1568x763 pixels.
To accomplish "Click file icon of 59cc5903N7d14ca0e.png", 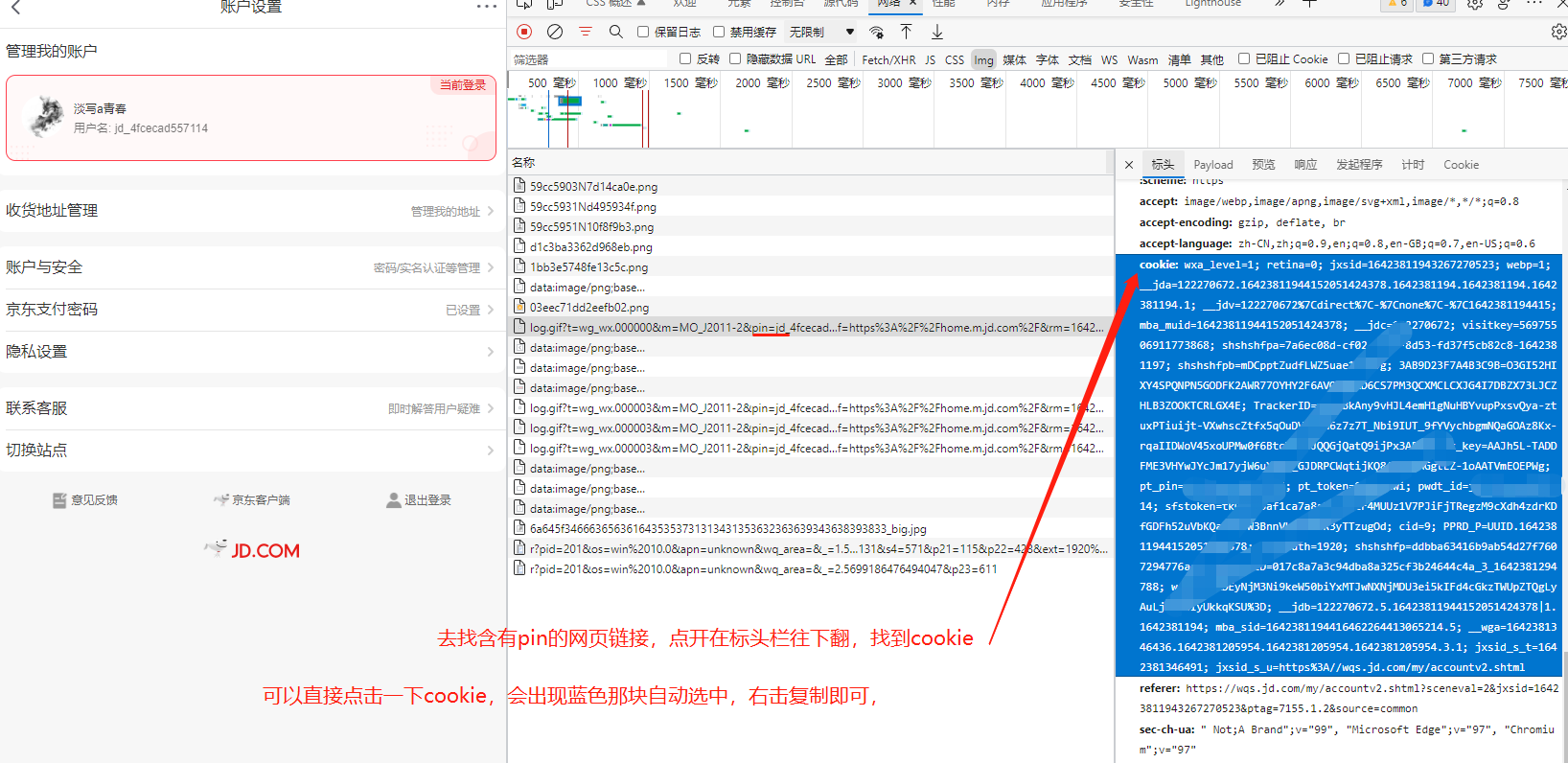I will click(x=519, y=186).
